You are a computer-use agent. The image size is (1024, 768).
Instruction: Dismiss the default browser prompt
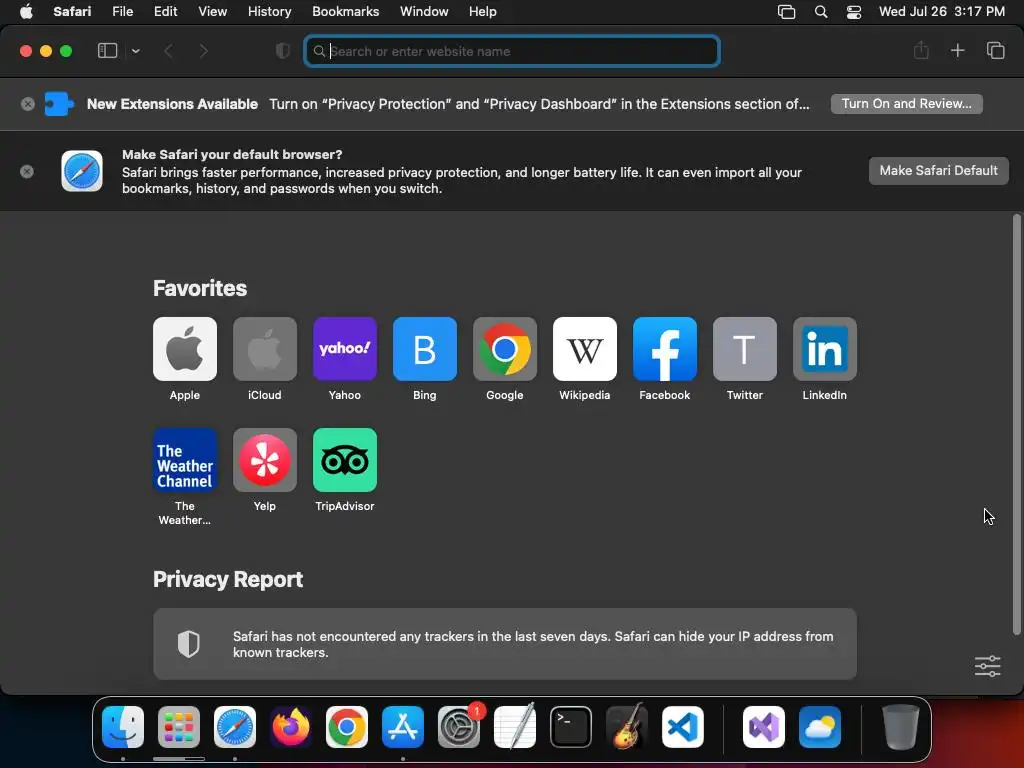[27, 171]
